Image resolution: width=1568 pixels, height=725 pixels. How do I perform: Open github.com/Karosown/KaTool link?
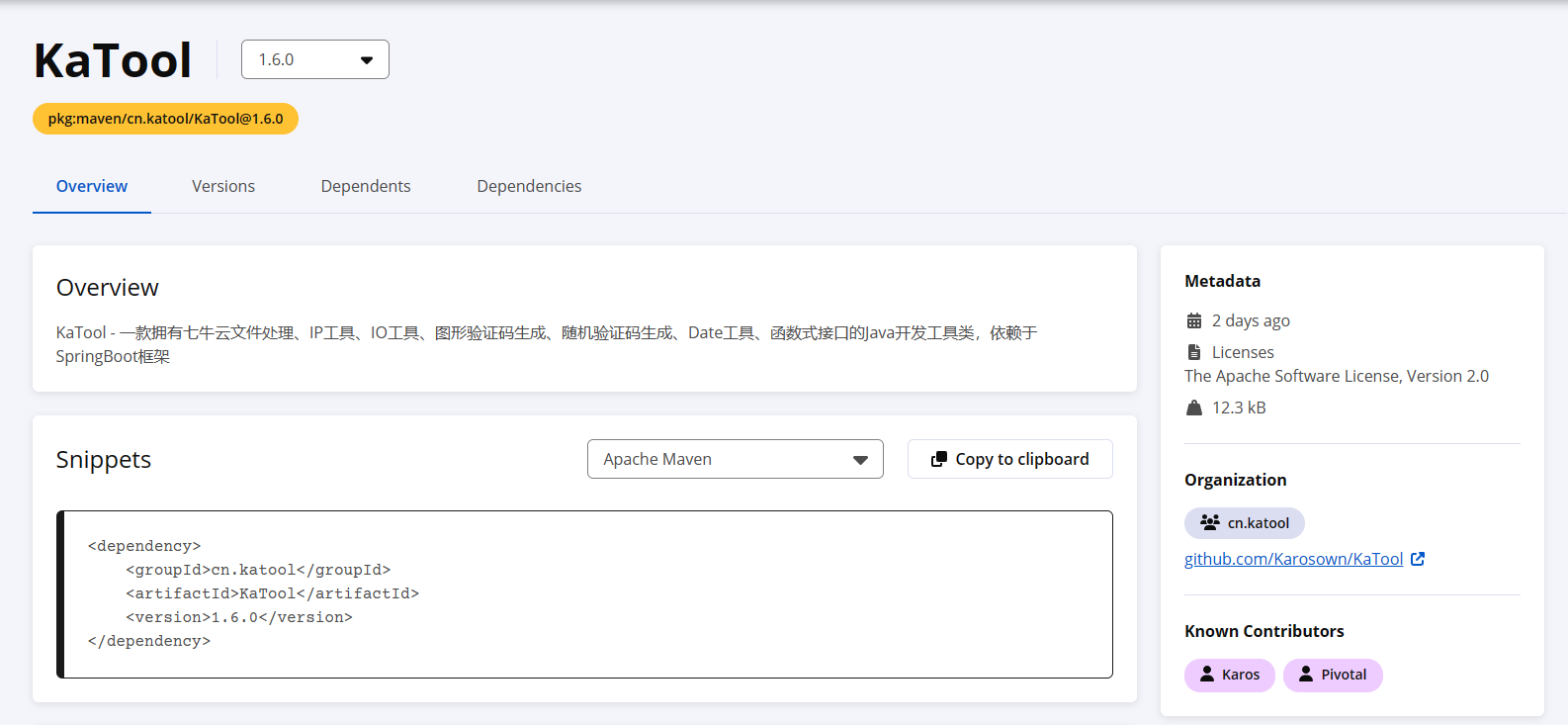pyautogui.click(x=1293, y=559)
